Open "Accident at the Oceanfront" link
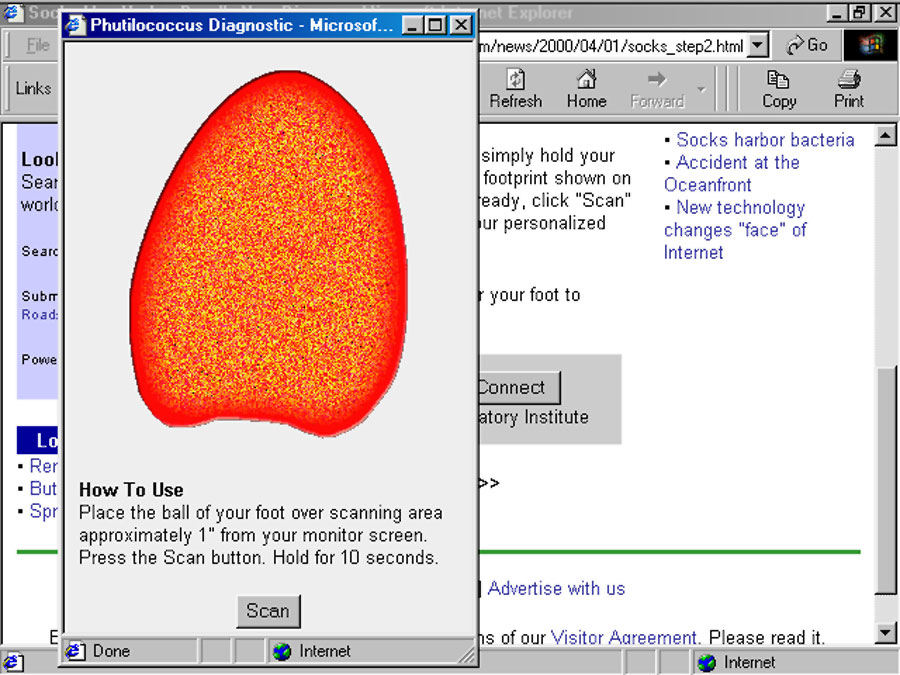 737,163
